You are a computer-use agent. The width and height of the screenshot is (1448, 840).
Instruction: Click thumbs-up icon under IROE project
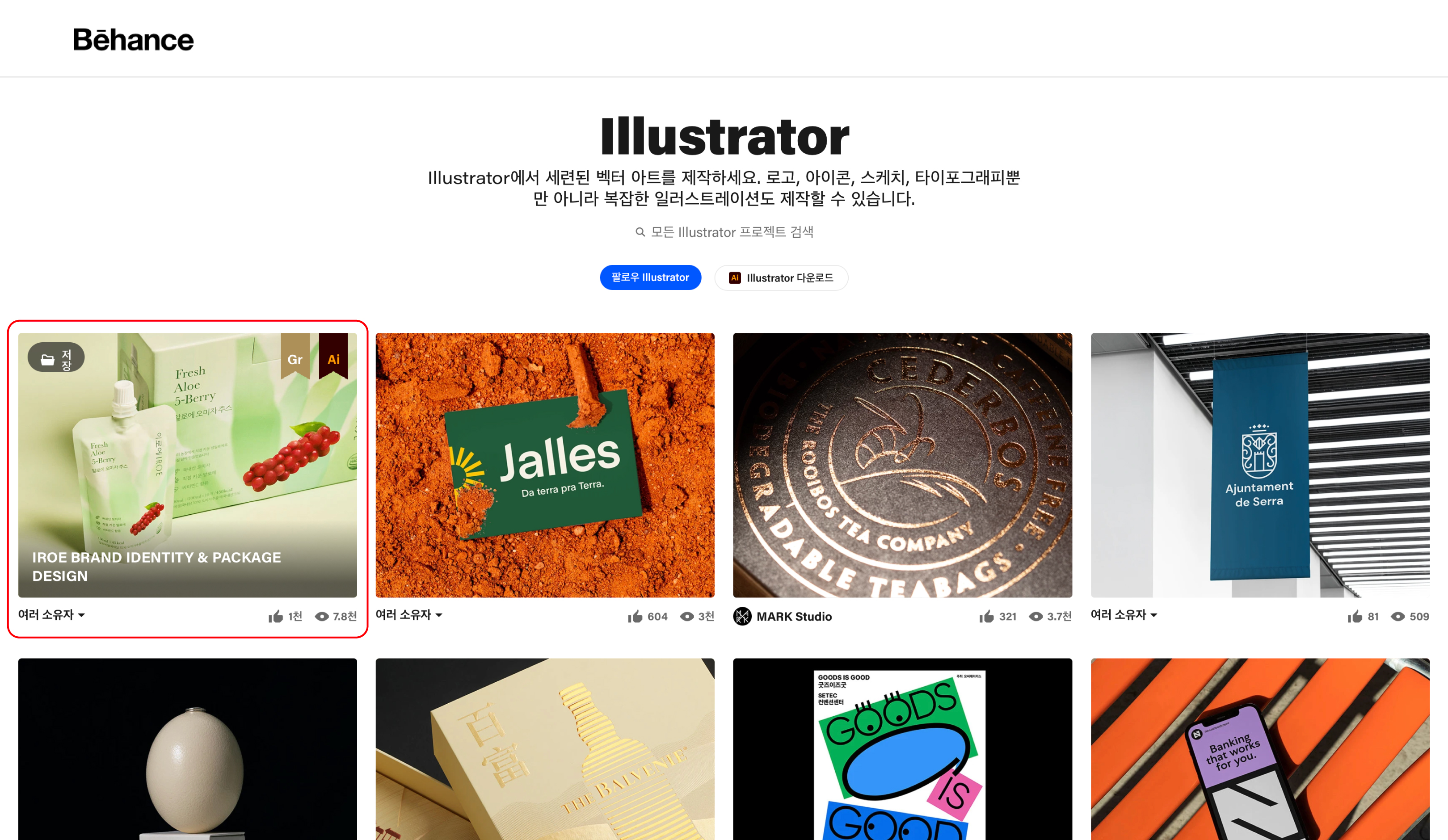tap(276, 617)
